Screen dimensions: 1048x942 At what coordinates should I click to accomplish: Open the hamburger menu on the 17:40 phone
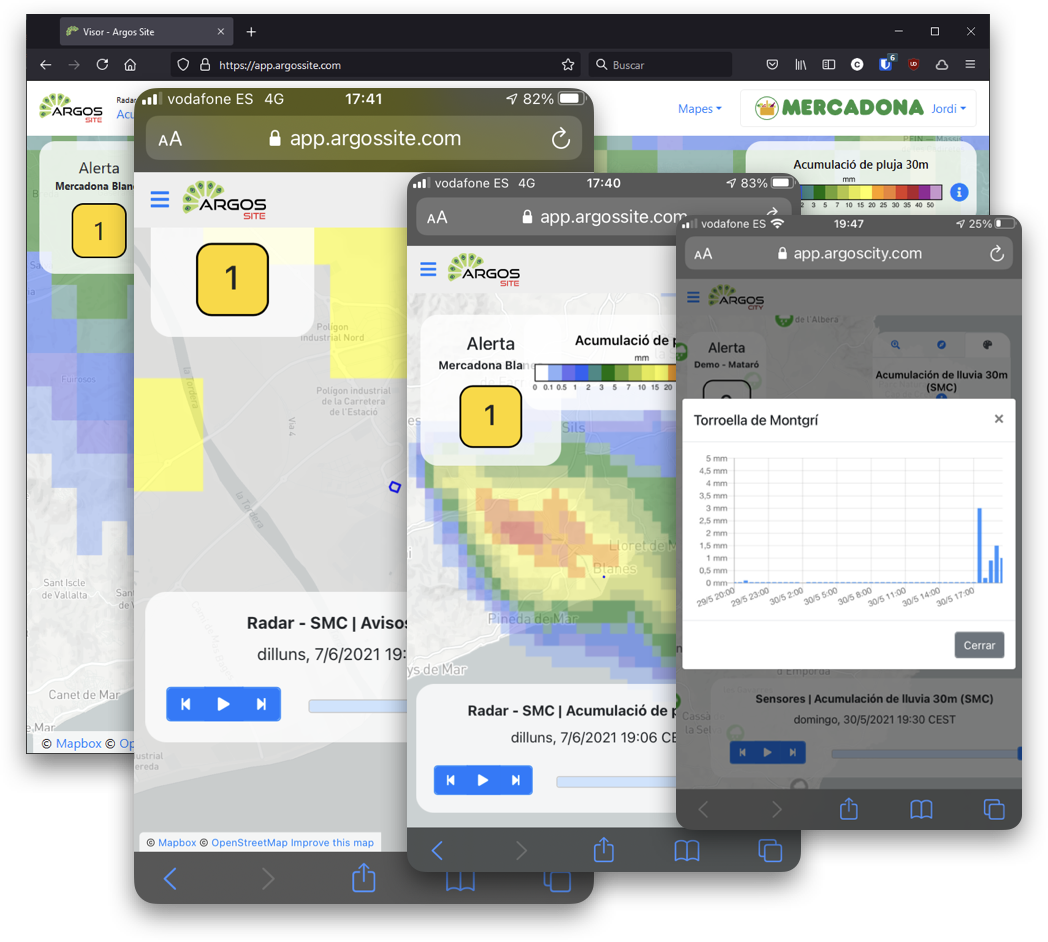[428, 269]
